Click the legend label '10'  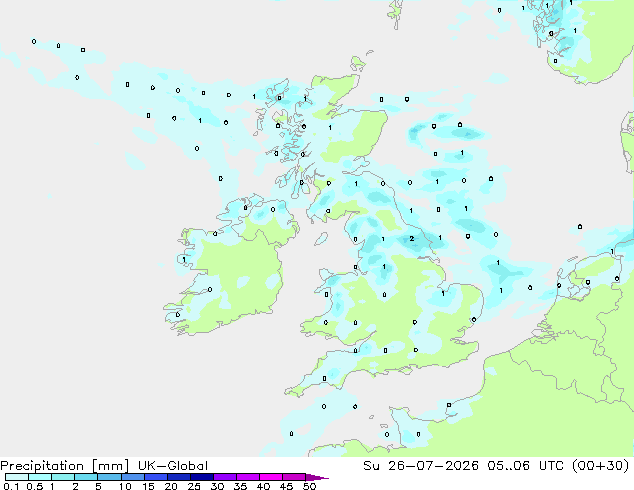(125, 486)
